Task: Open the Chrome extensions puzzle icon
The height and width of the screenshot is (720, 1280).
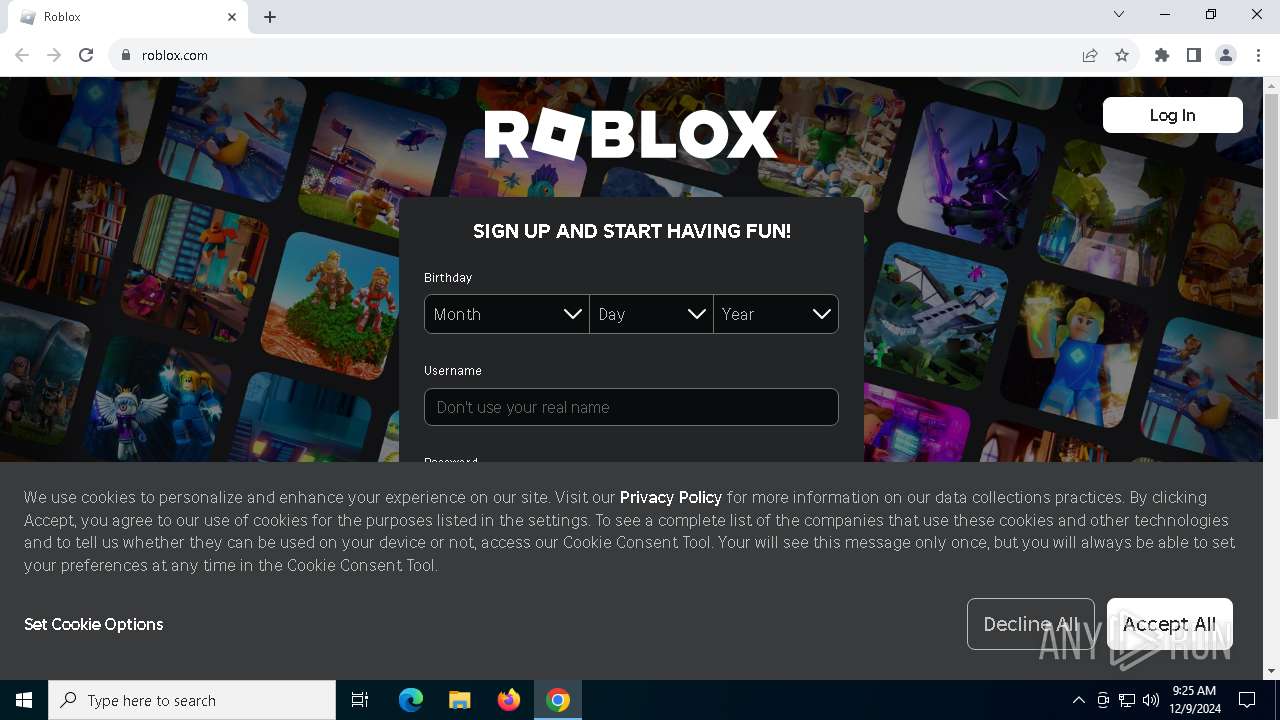Action: (x=1162, y=55)
